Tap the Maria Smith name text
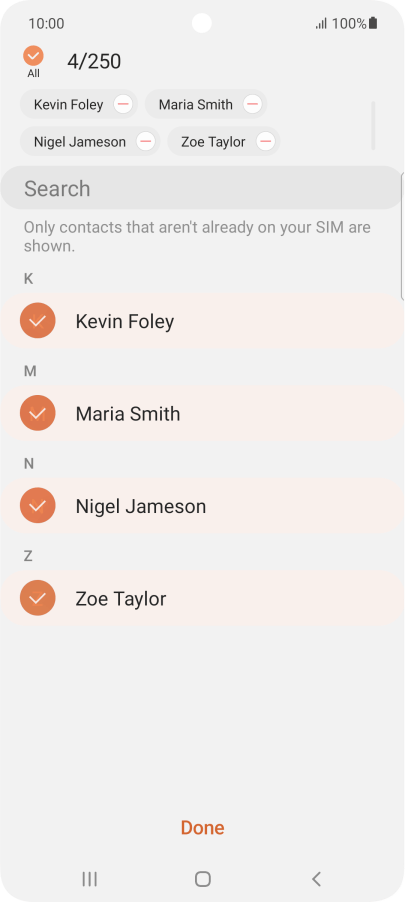The image size is (405, 902). [x=128, y=414]
